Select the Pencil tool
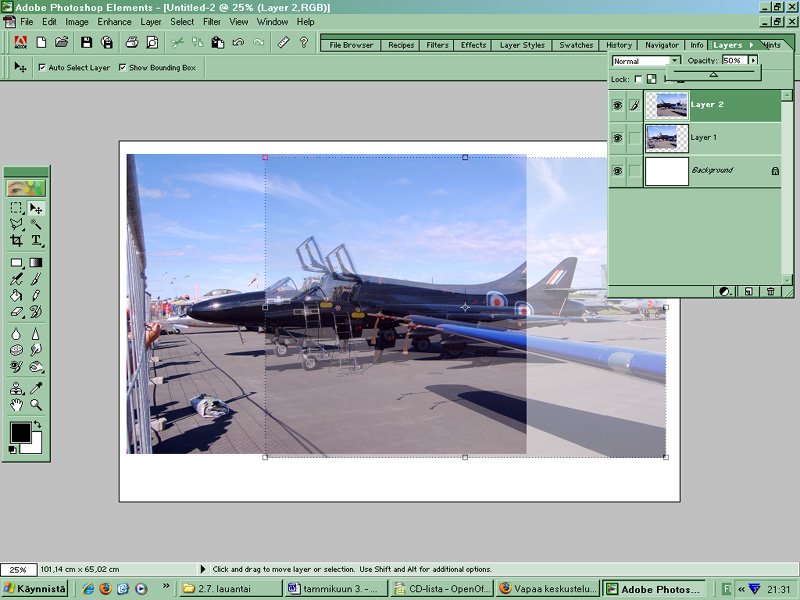The height and width of the screenshot is (600, 800). (x=36, y=295)
